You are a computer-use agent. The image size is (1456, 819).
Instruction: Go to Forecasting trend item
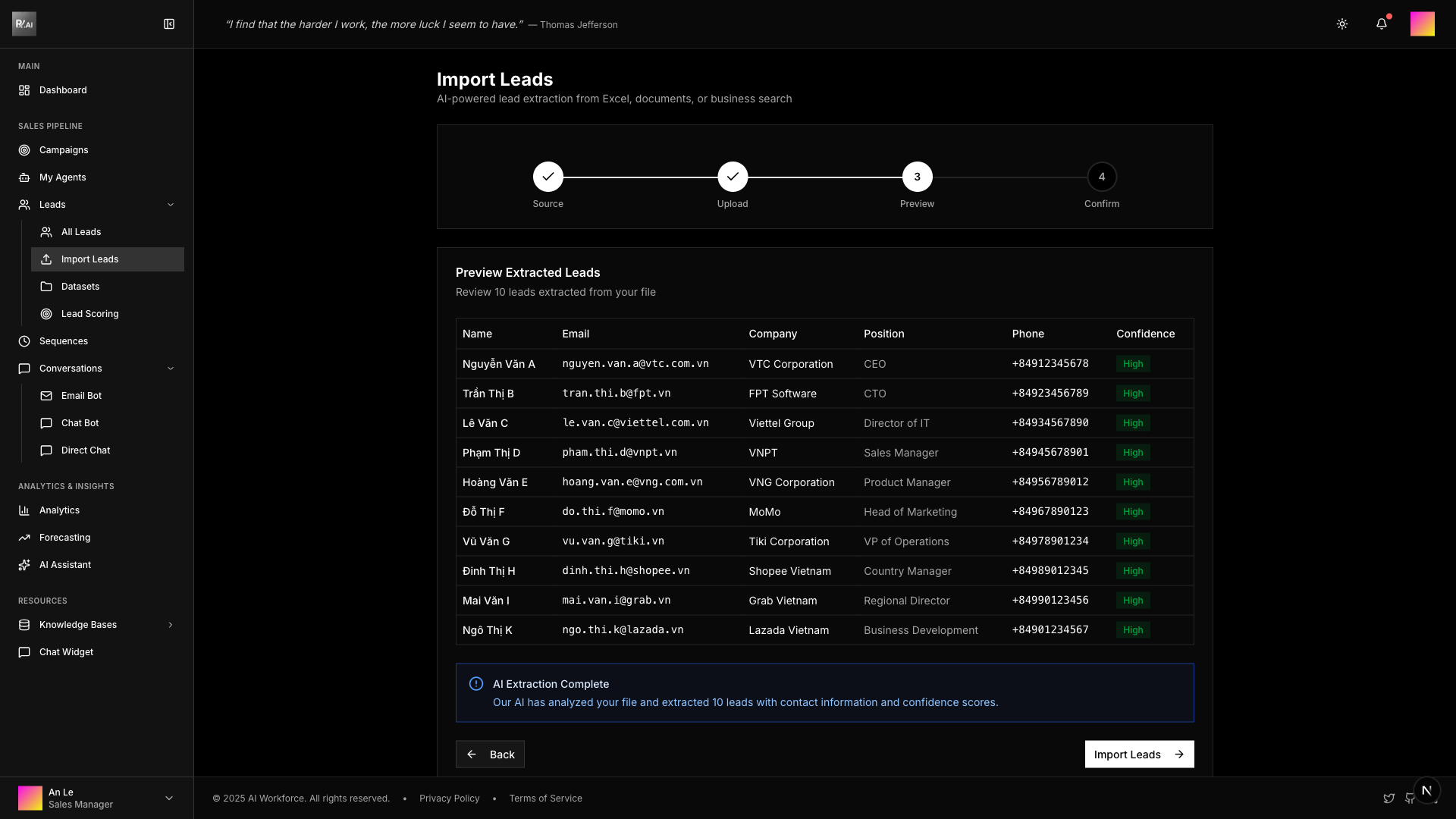64,538
